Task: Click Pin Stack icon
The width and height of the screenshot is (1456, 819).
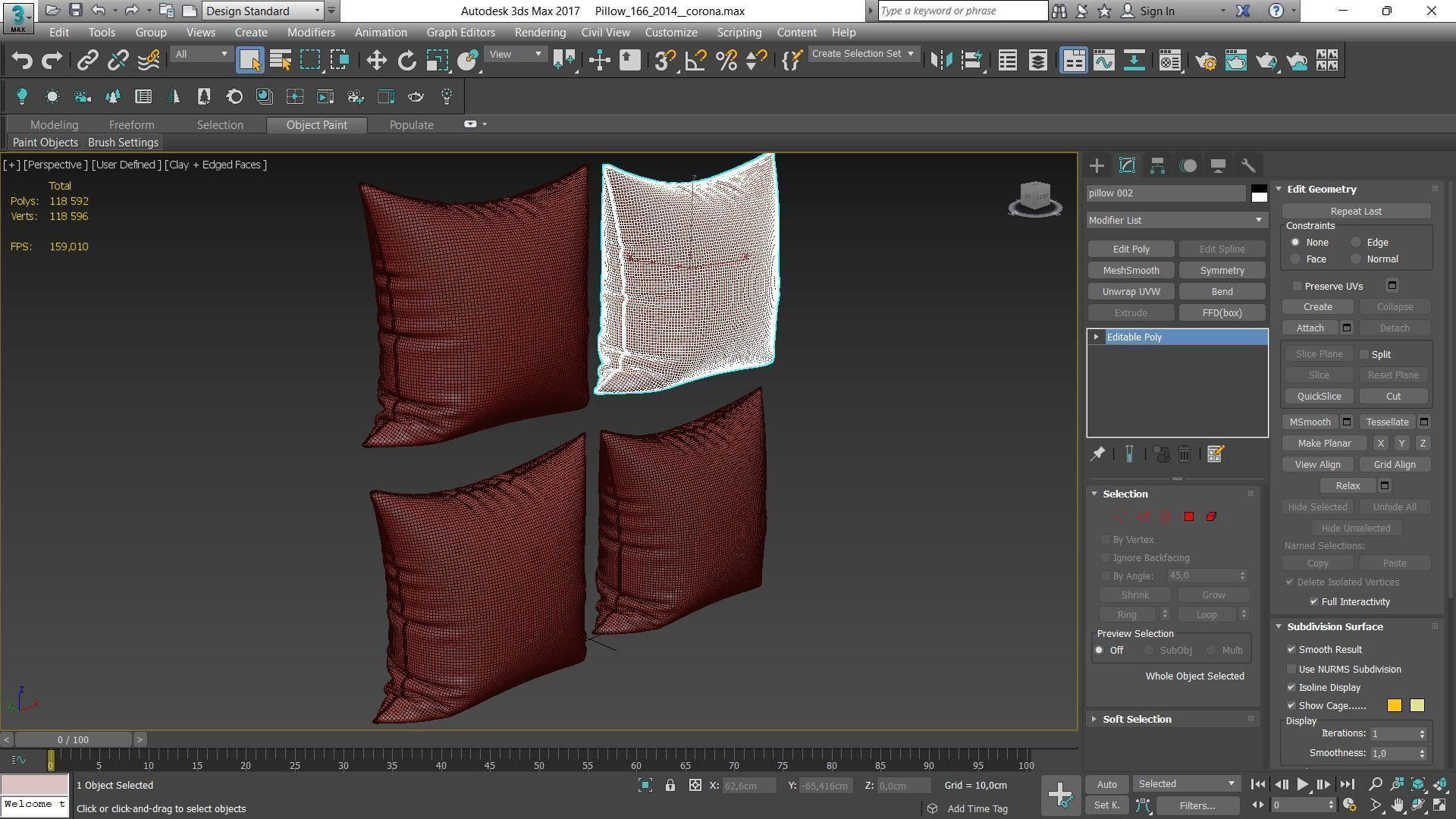Action: [x=1097, y=454]
